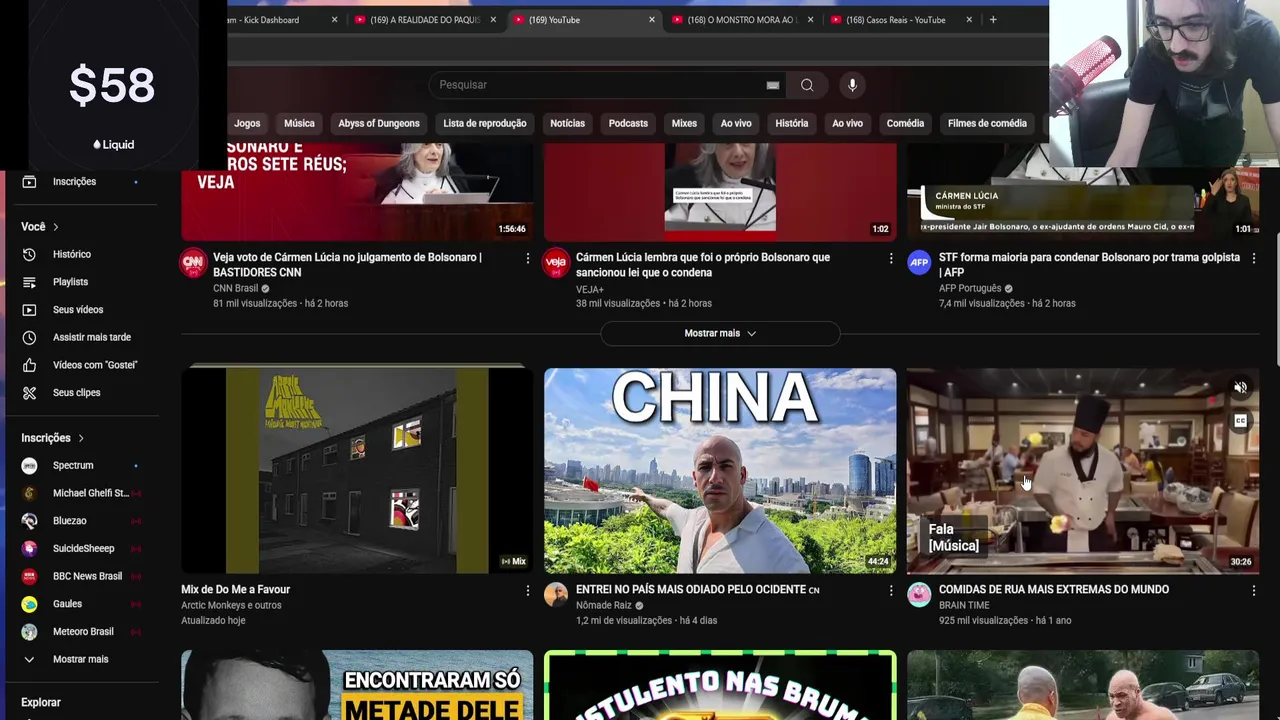The width and height of the screenshot is (1280, 720).
Task: Click the search magnifier button
Action: point(807,85)
